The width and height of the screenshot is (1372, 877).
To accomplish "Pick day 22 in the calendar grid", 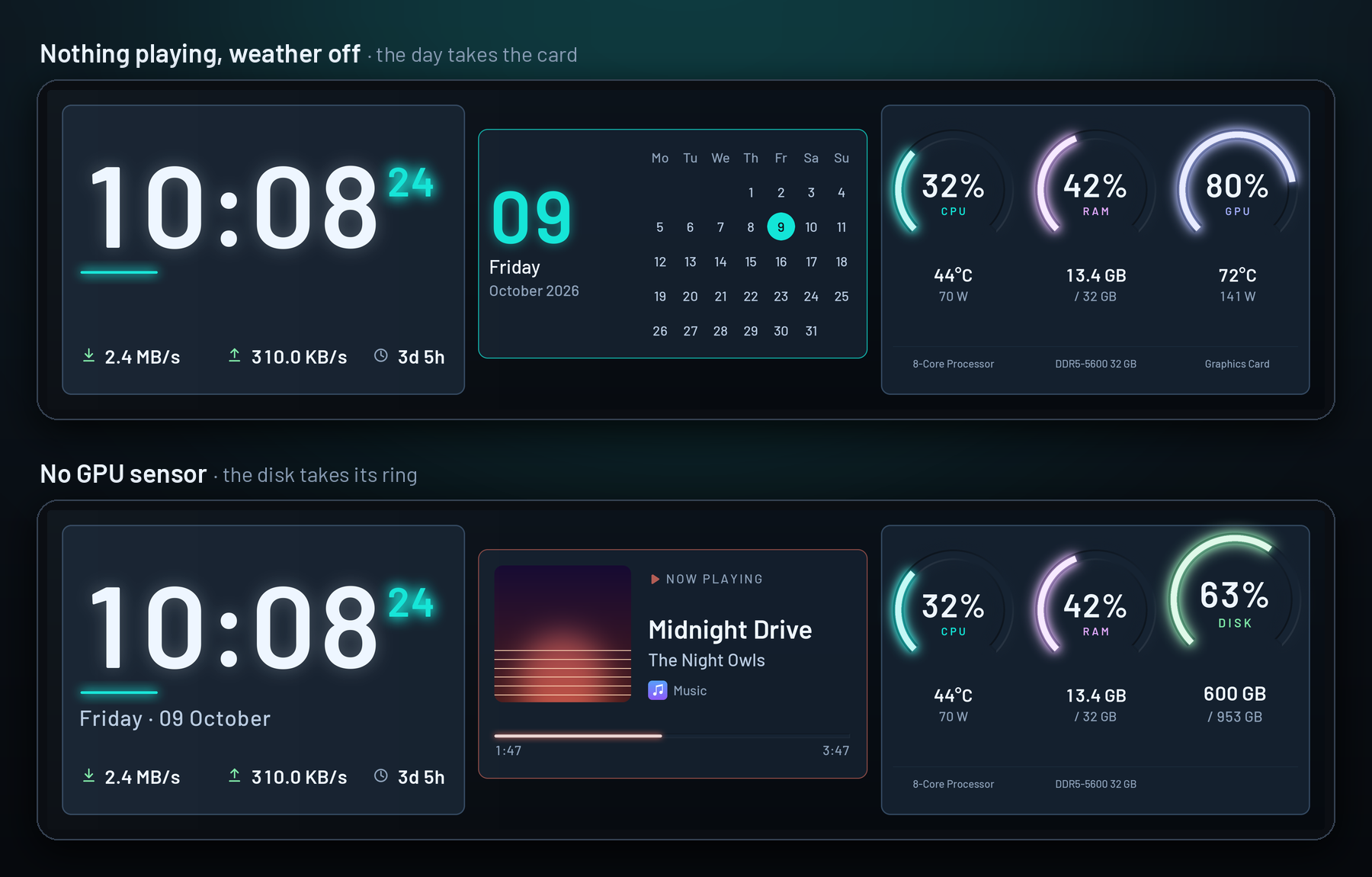I will pyautogui.click(x=751, y=296).
